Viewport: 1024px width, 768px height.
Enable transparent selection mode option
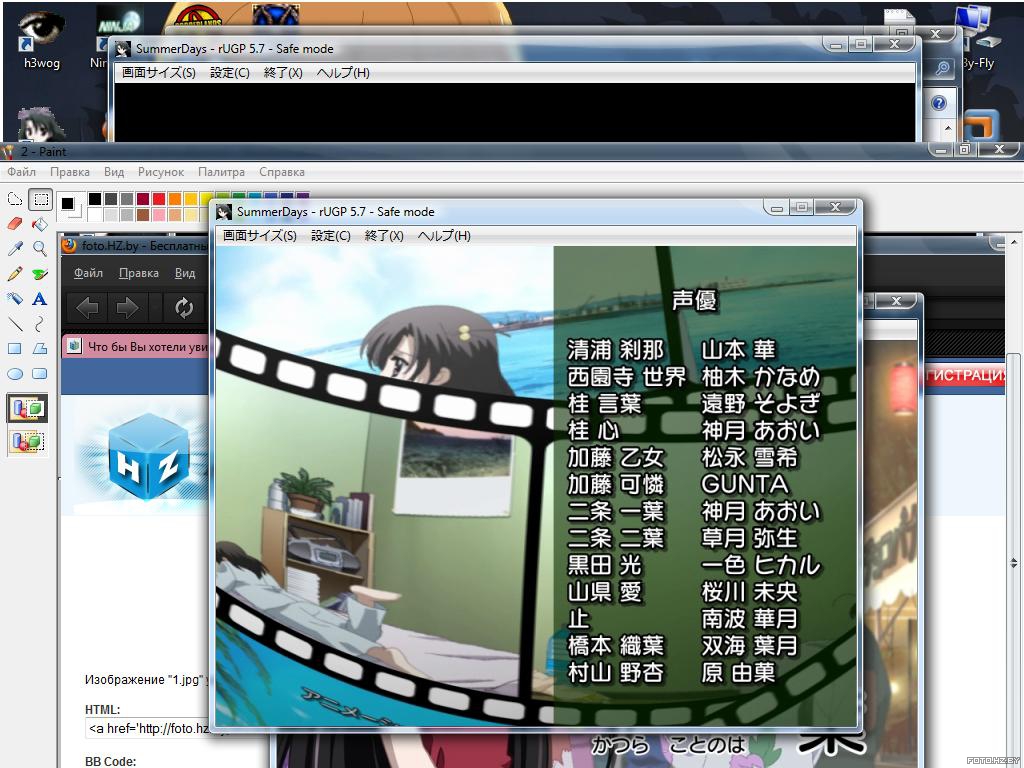[x=27, y=441]
